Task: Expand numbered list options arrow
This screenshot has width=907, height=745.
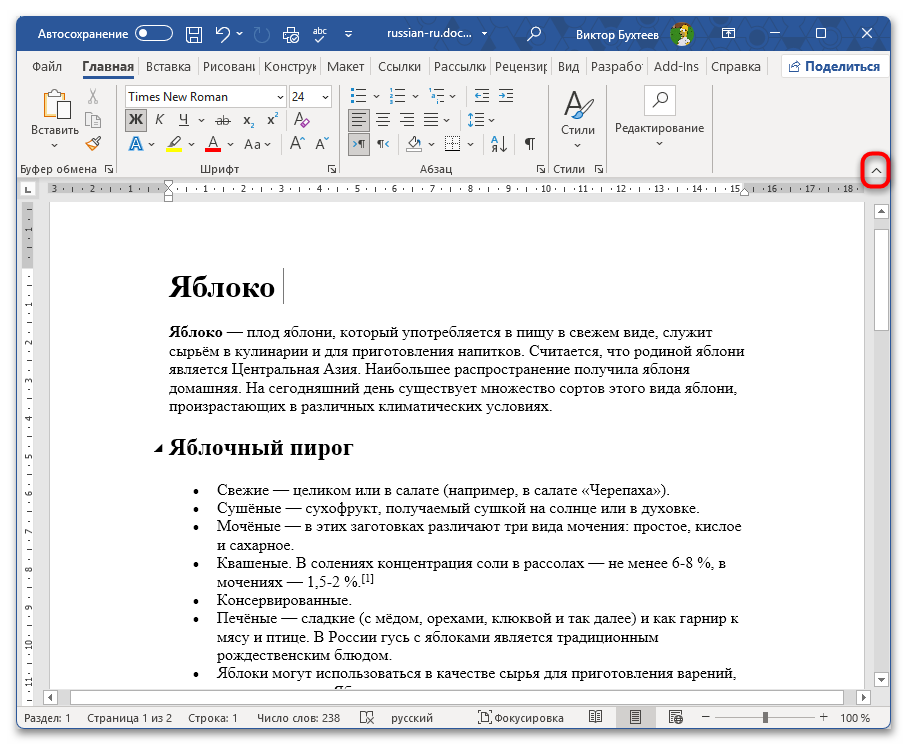Action: [415, 97]
